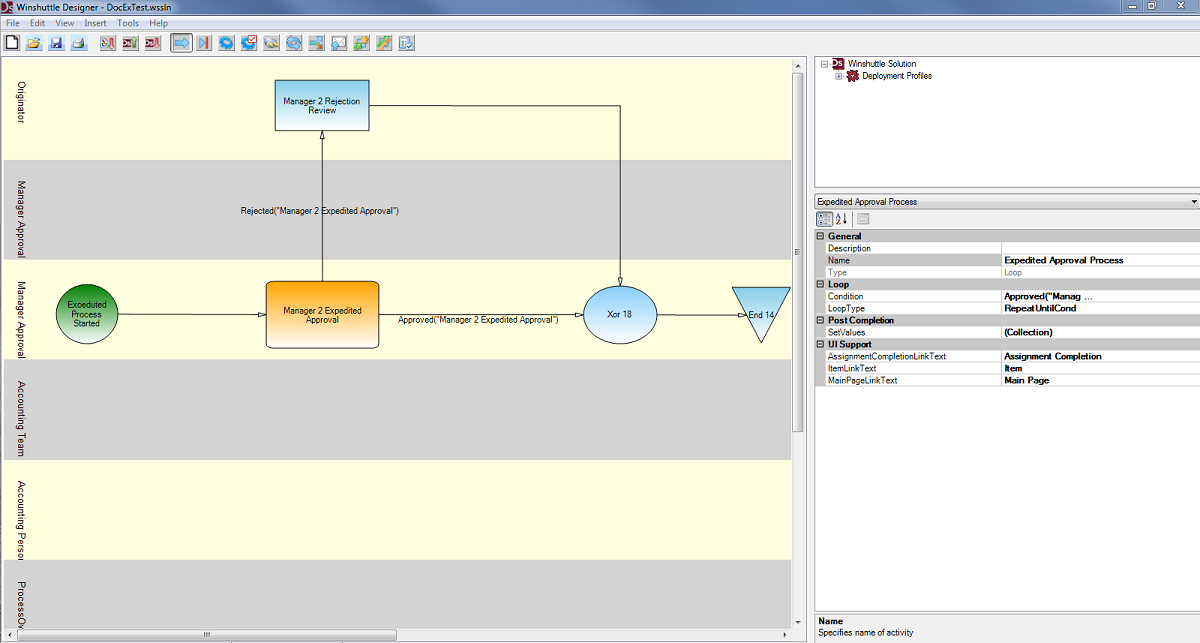The width and height of the screenshot is (1200, 643).
Task: Select the Deployment Profiles tree label
Action: coord(897,76)
